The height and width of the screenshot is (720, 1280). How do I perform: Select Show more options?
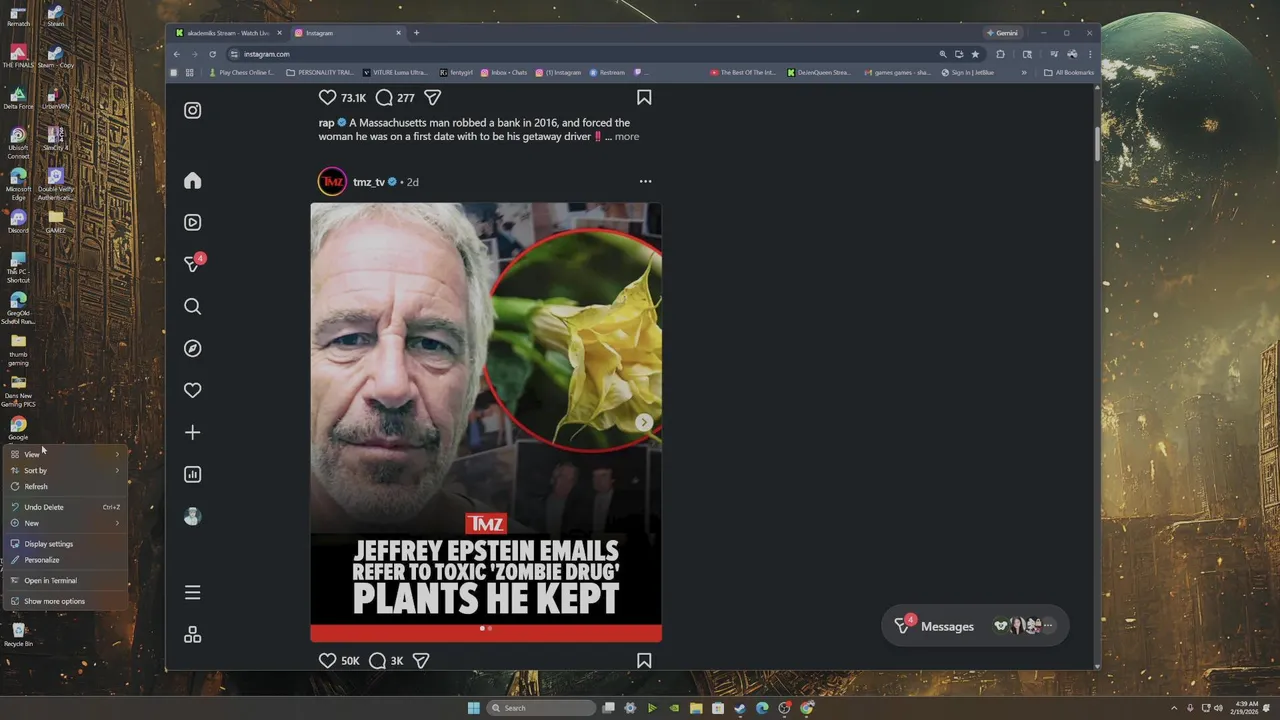[x=65, y=601]
